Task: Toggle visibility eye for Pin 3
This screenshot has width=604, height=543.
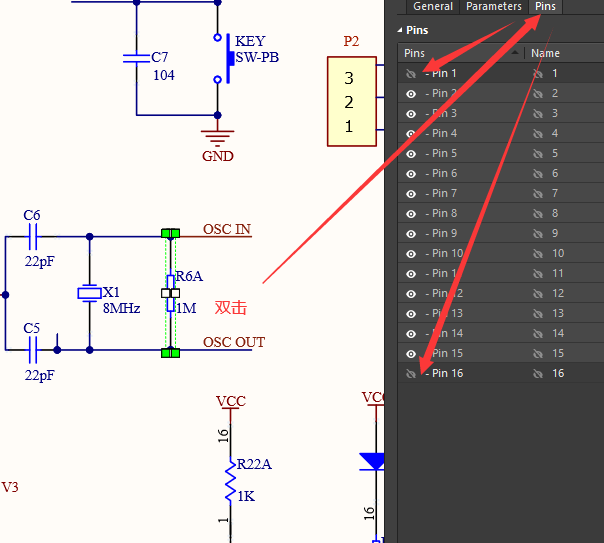Action: (411, 114)
